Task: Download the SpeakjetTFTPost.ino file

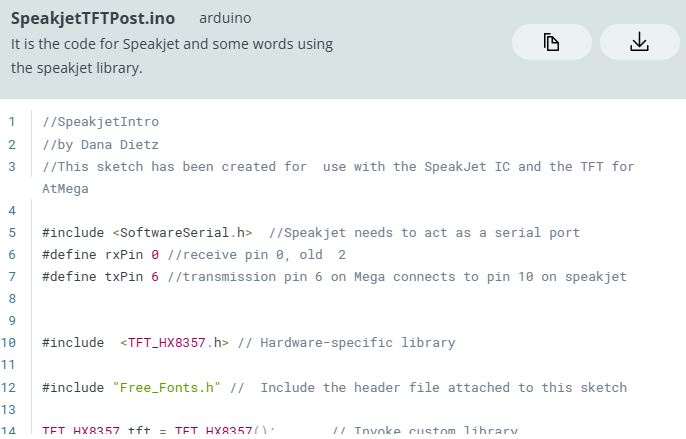Action: pyautogui.click(x=640, y=42)
